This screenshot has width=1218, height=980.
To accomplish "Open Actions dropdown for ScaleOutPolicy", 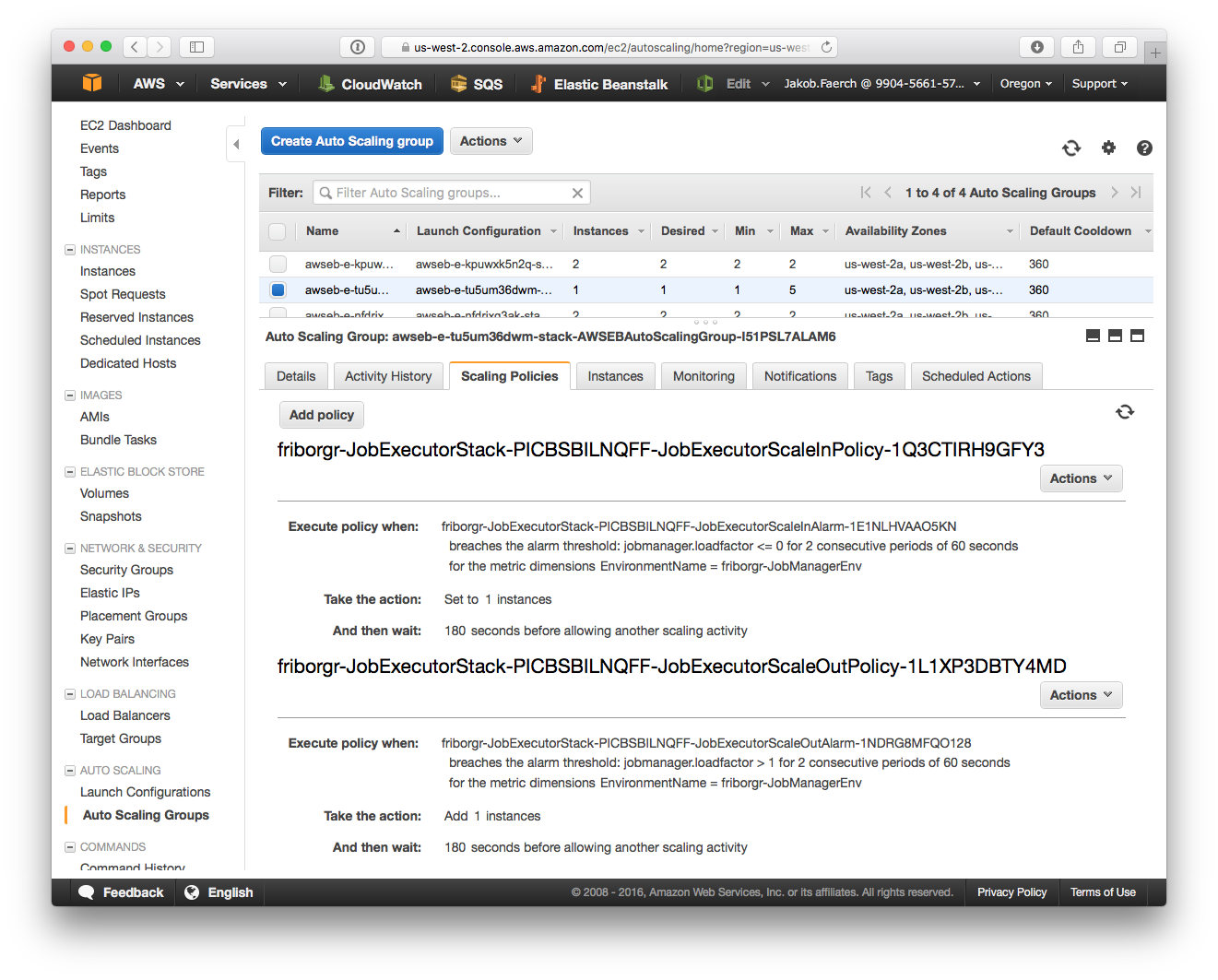I will [1082, 695].
